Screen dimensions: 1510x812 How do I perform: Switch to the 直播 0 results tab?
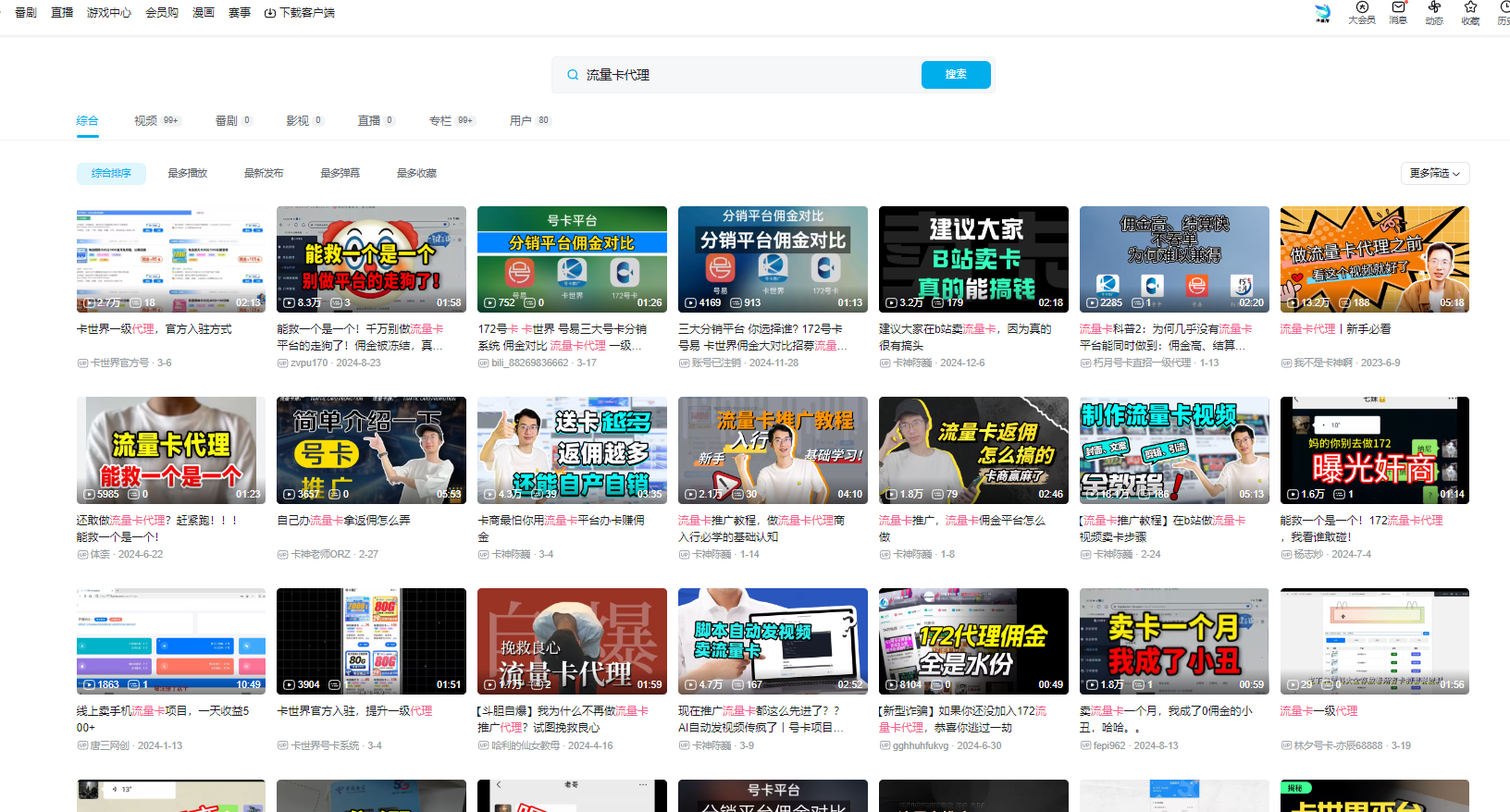[377, 121]
